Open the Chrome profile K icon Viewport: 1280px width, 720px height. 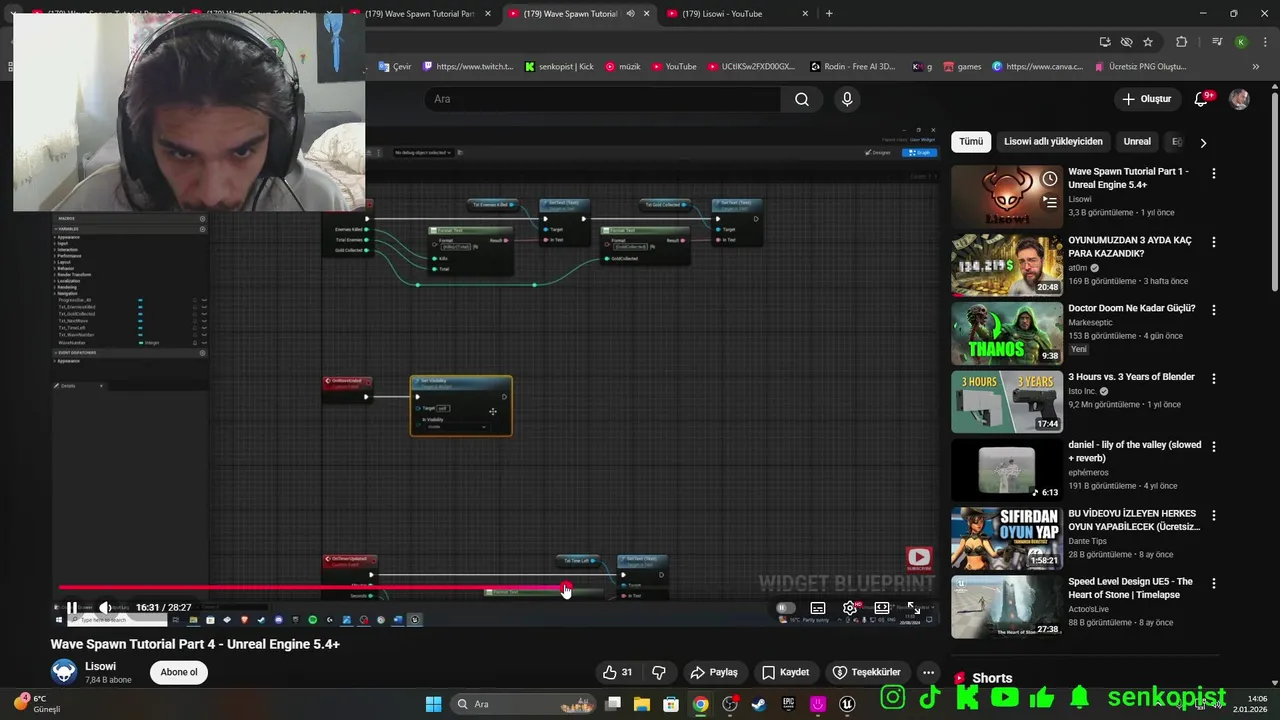pyautogui.click(x=1241, y=42)
